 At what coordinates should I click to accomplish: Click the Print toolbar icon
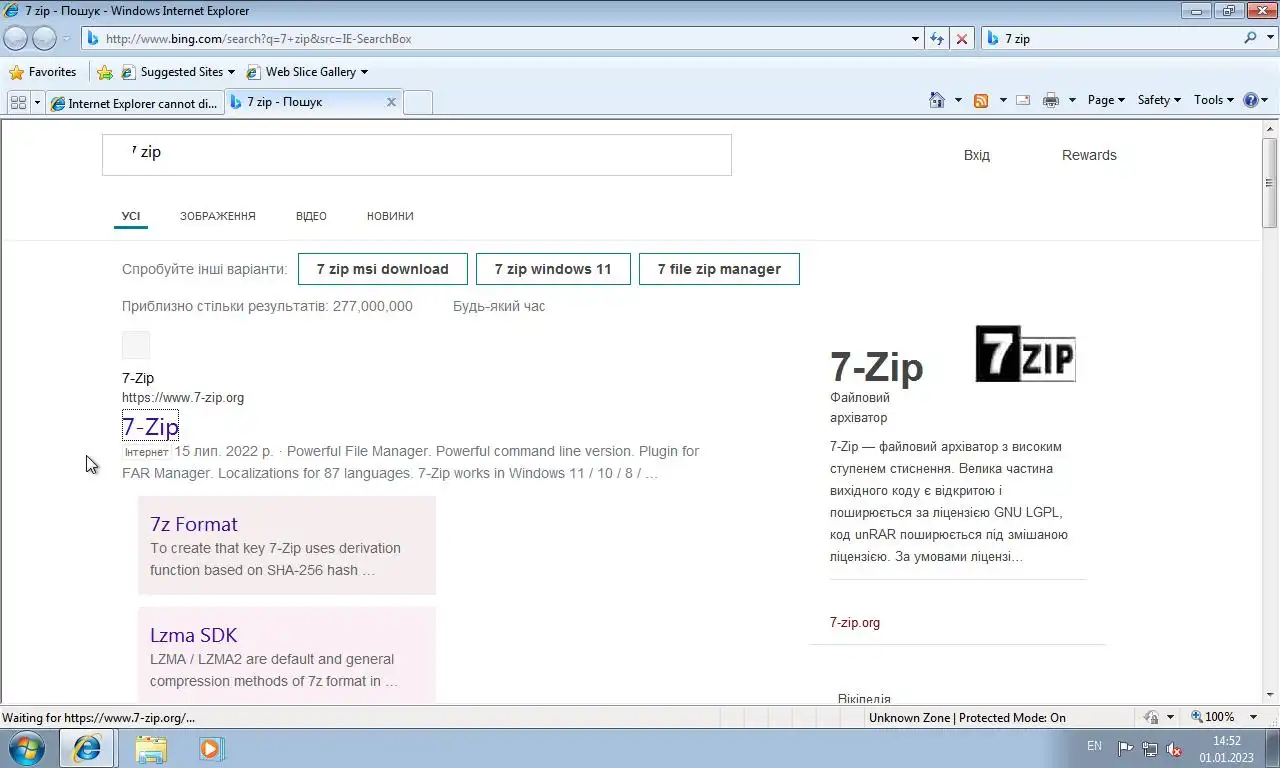tap(1050, 100)
